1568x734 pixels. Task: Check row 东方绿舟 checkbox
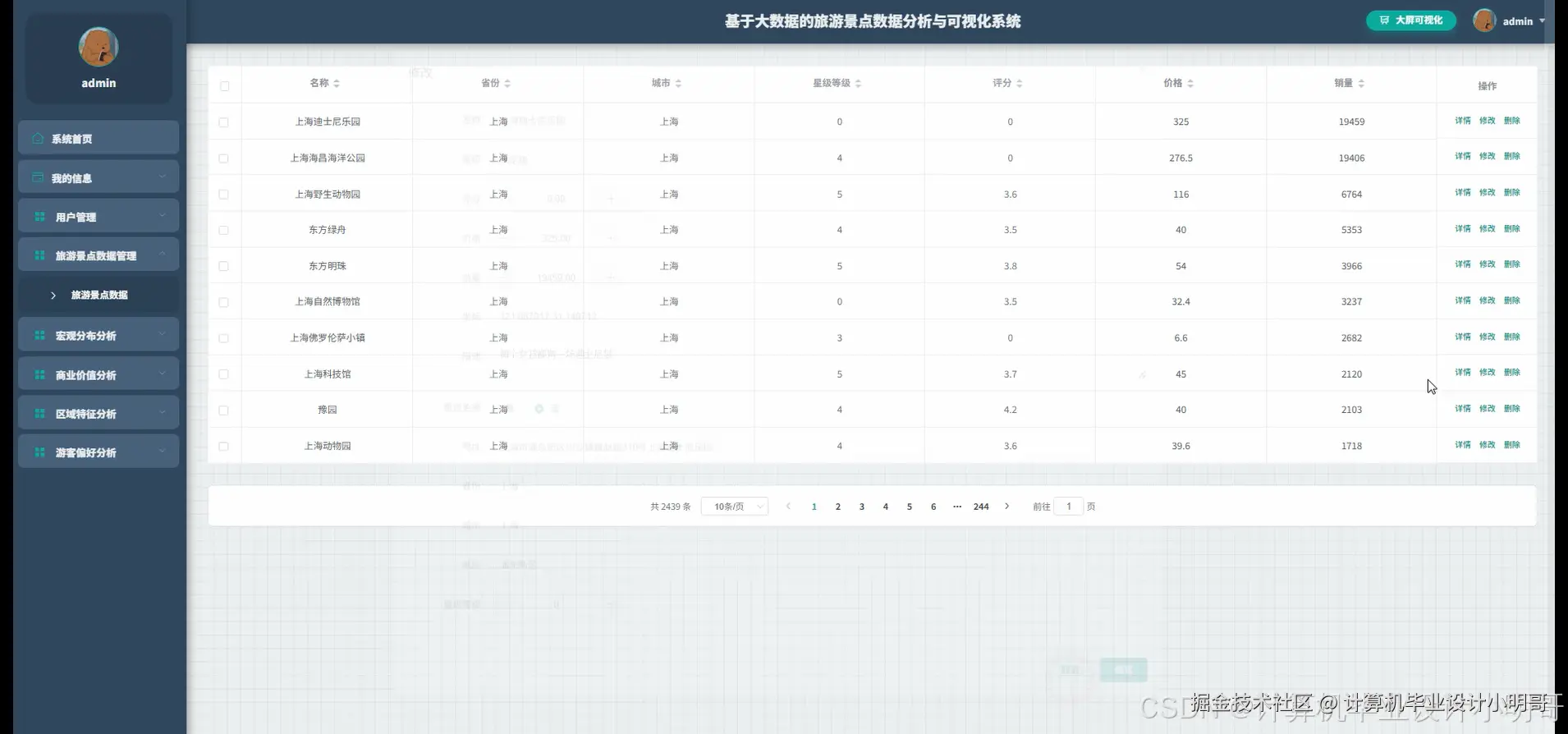click(223, 231)
